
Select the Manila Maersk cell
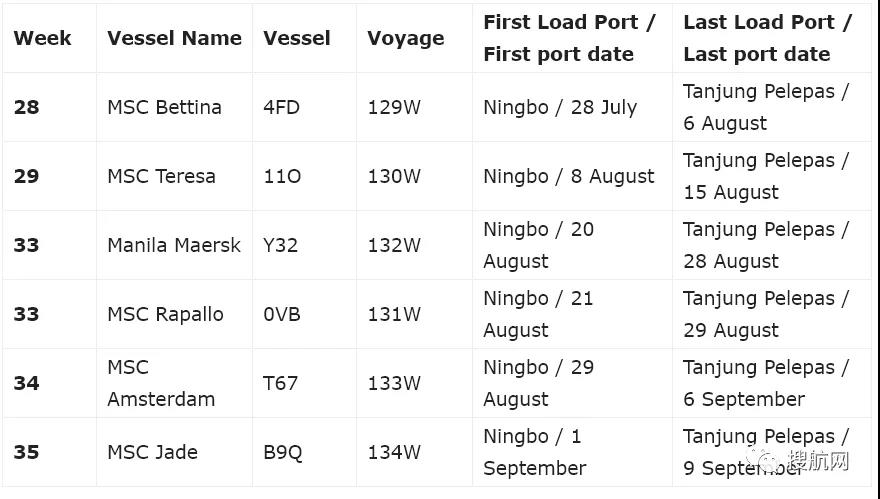tap(174, 245)
